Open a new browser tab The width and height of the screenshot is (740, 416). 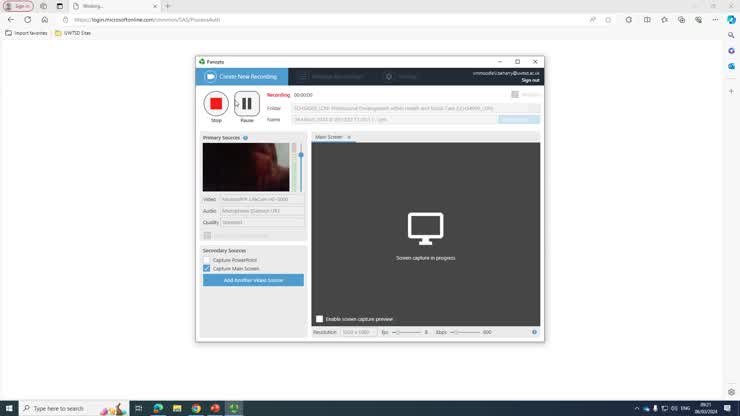168,6
